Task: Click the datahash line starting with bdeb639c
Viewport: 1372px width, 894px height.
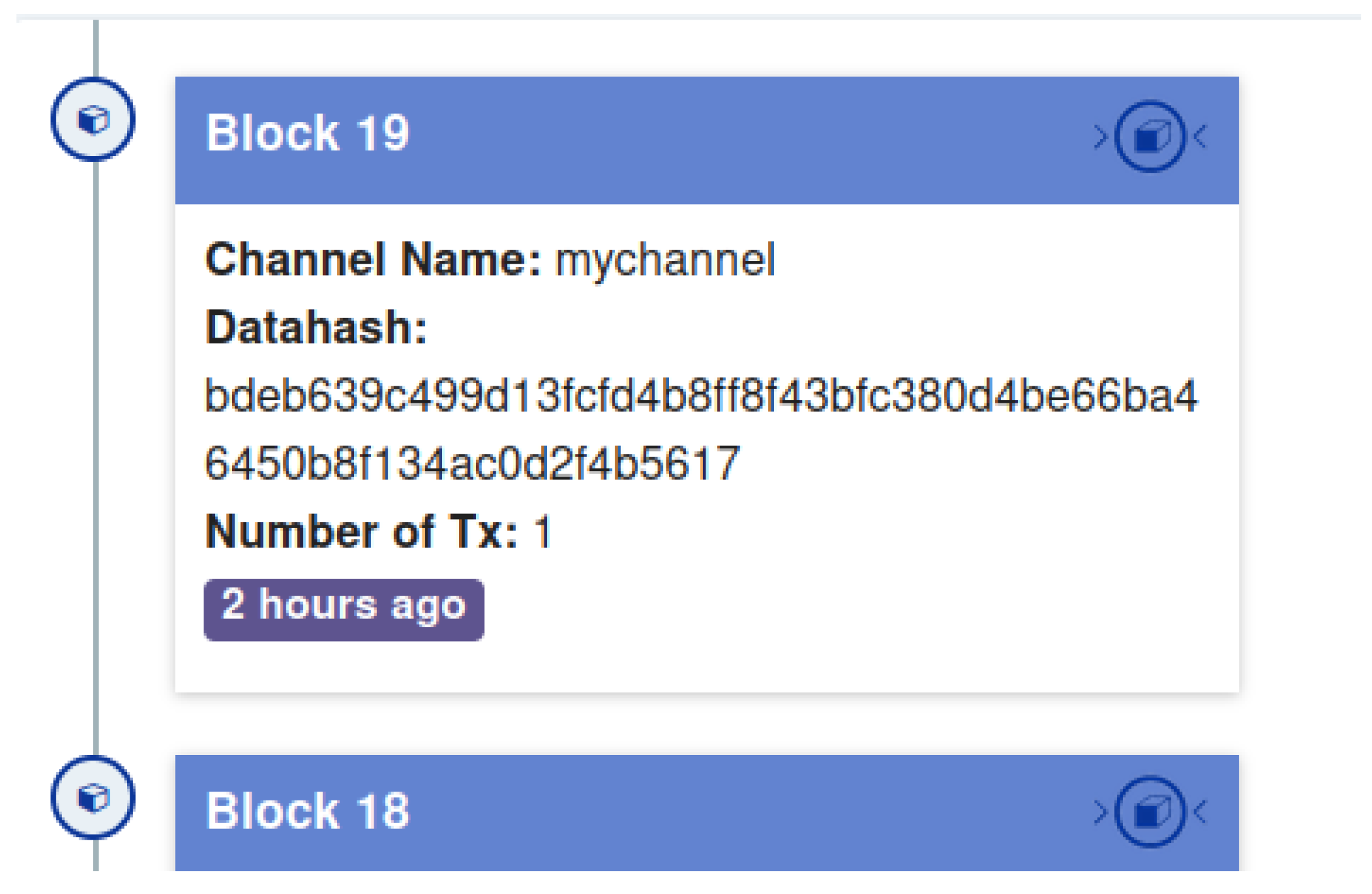Action: click(701, 396)
